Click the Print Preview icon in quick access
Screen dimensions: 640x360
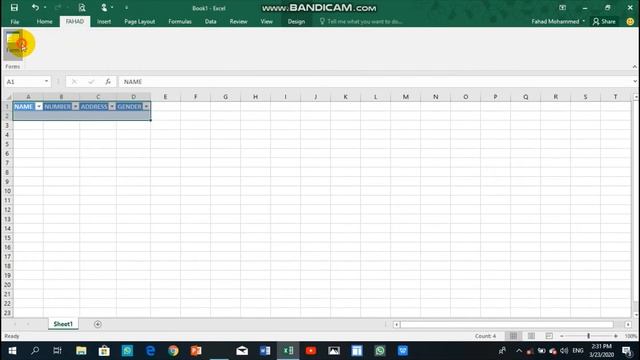(x=82, y=8)
